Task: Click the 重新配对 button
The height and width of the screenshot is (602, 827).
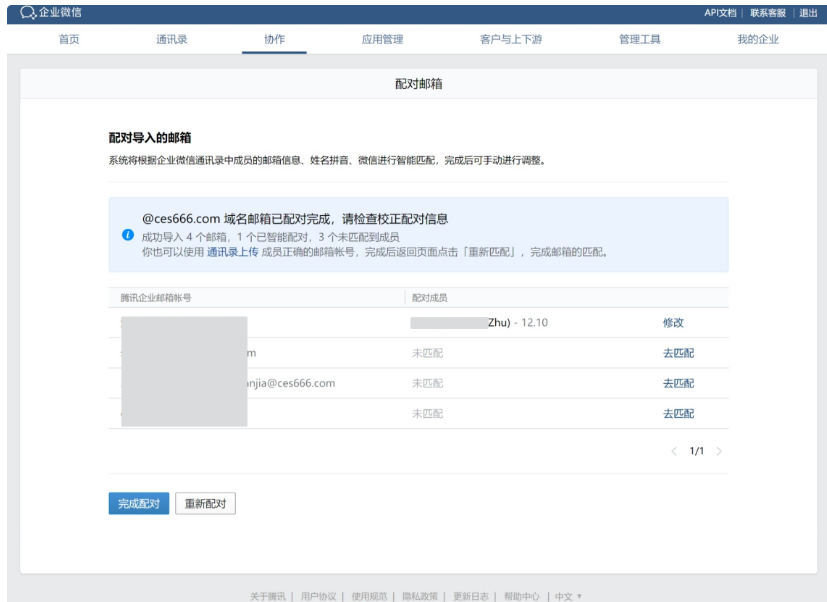Action: [x=206, y=505]
